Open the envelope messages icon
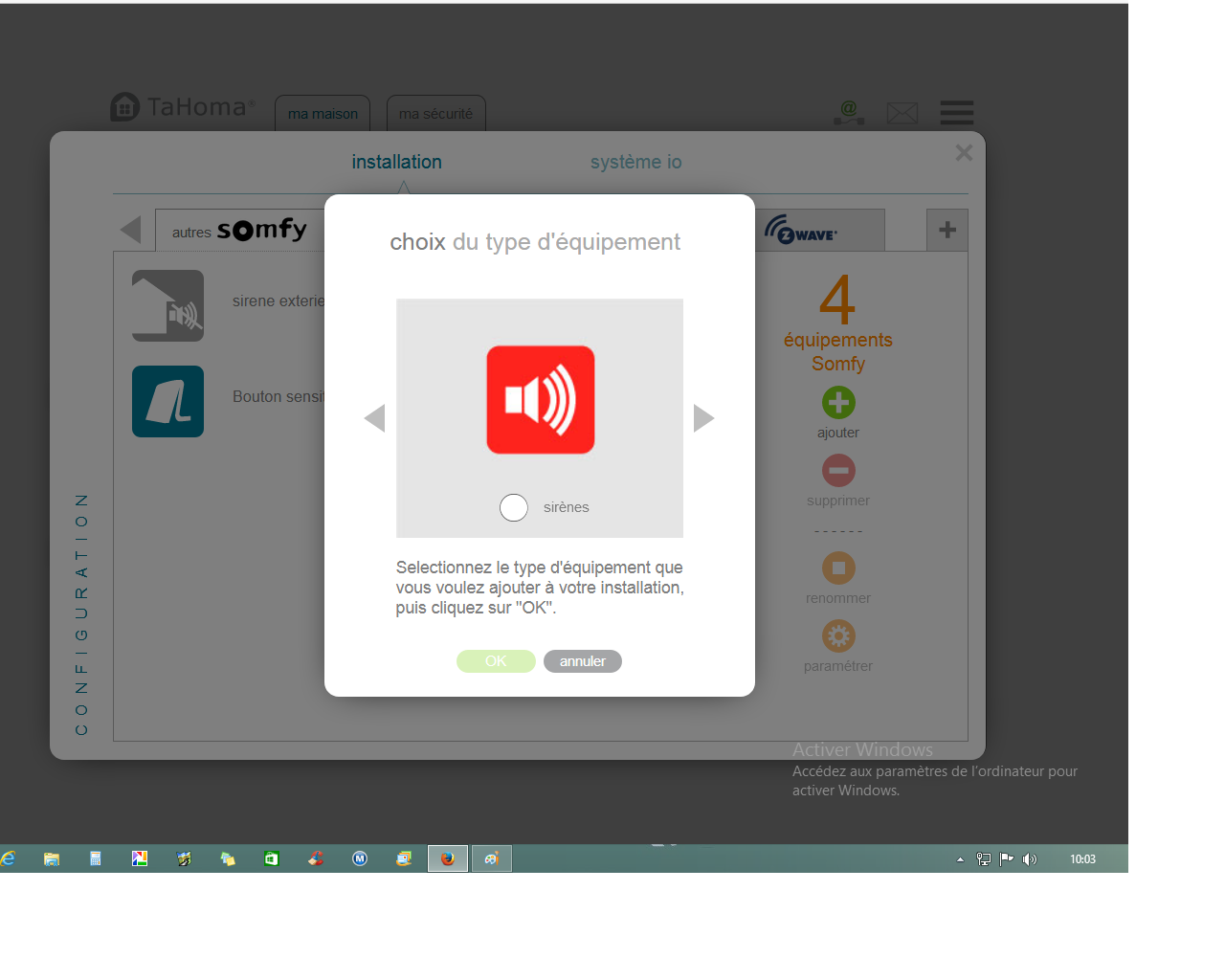The image size is (1225, 980). pos(902,114)
